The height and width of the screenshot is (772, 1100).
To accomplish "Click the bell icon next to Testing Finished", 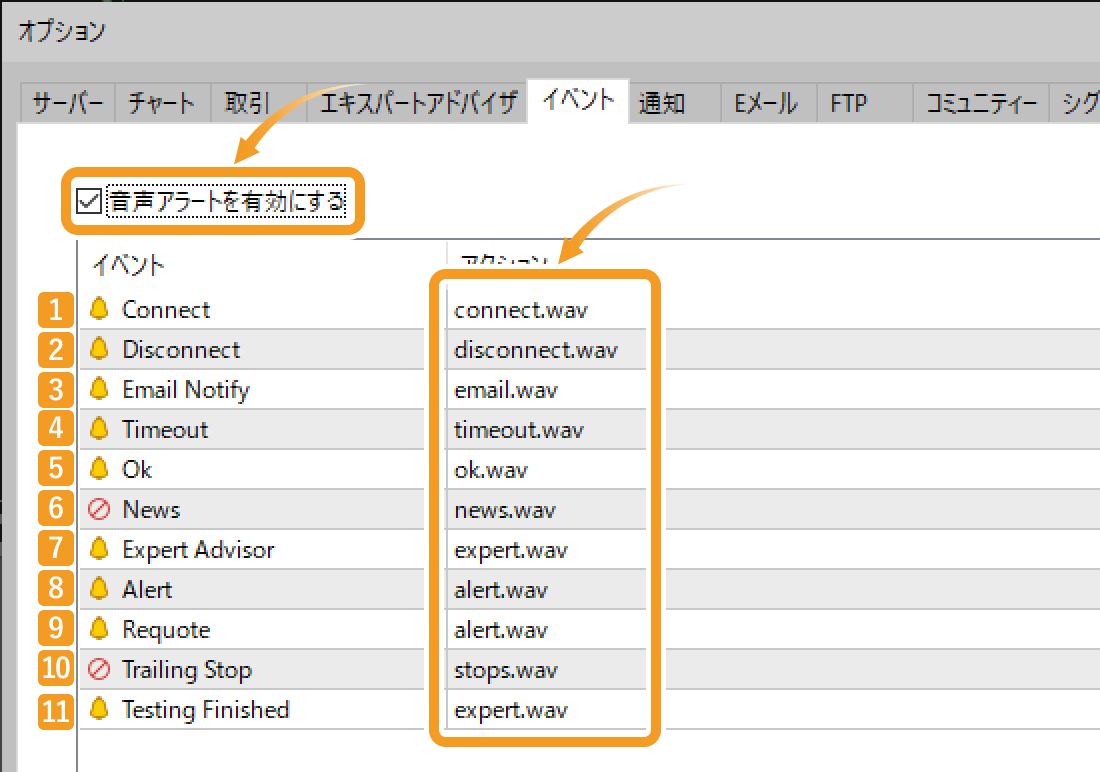I will pyautogui.click(x=100, y=710).
